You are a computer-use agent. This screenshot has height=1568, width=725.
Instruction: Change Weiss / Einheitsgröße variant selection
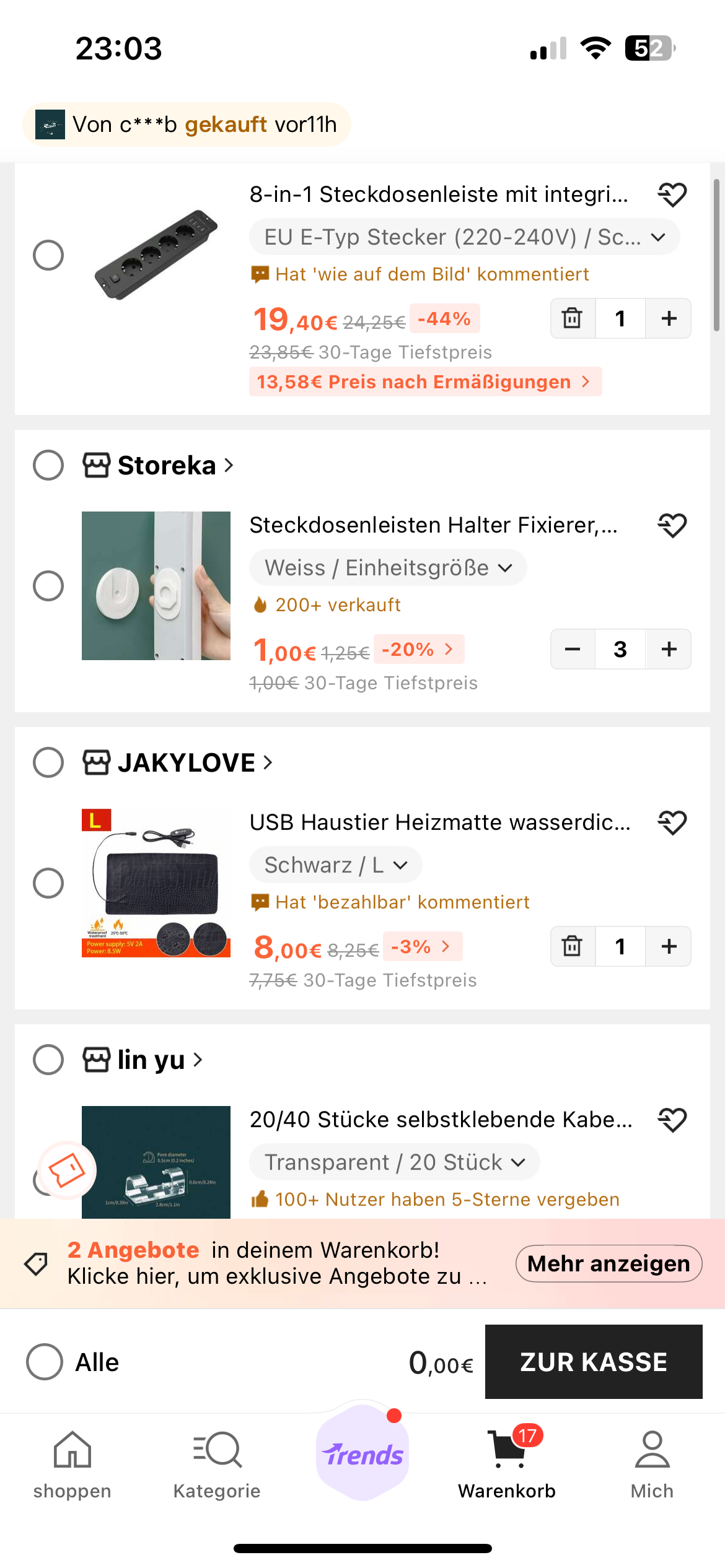click(388, 568)
